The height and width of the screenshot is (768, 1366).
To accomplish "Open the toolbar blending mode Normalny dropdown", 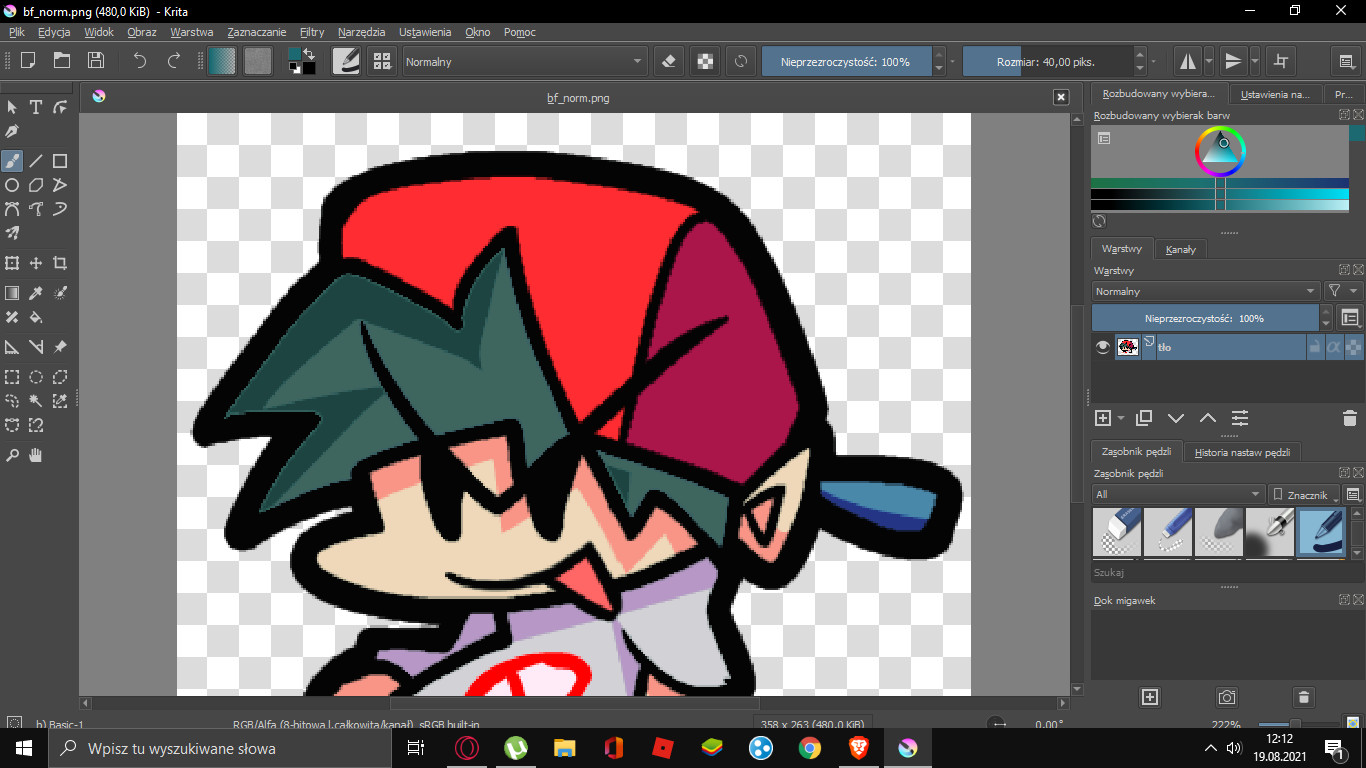I will click(x=524, y=61).
